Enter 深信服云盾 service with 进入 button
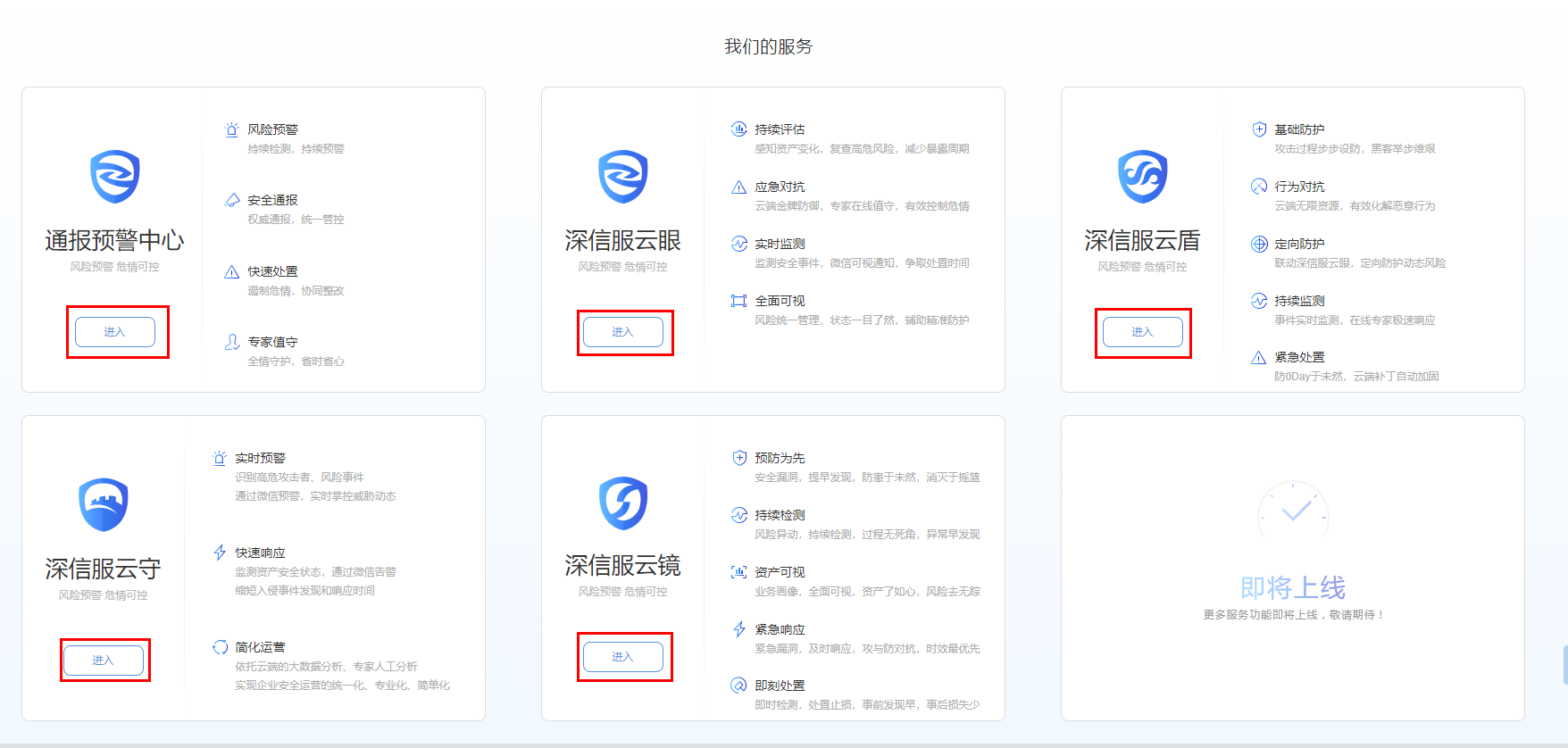The height and width of the screenshot is (748, 1568). click(x=1143, y=332)
